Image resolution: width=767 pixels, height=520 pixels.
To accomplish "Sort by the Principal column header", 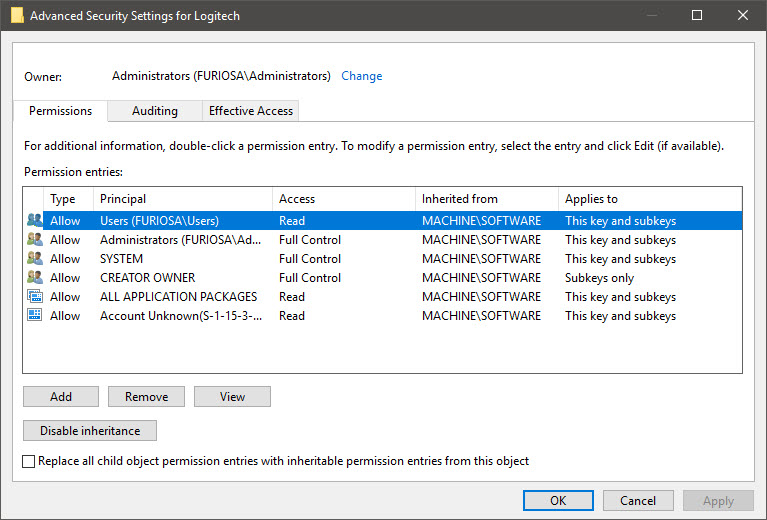I will pyautogui.click(x=182, y=199).
